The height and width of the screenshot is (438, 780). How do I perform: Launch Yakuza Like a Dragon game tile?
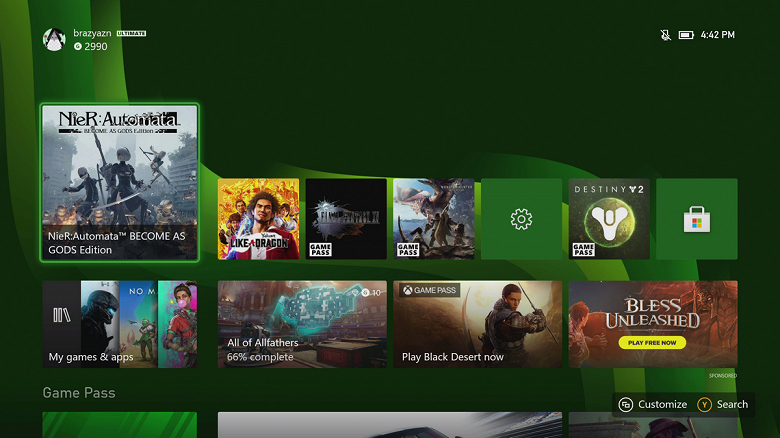point(258,219)
